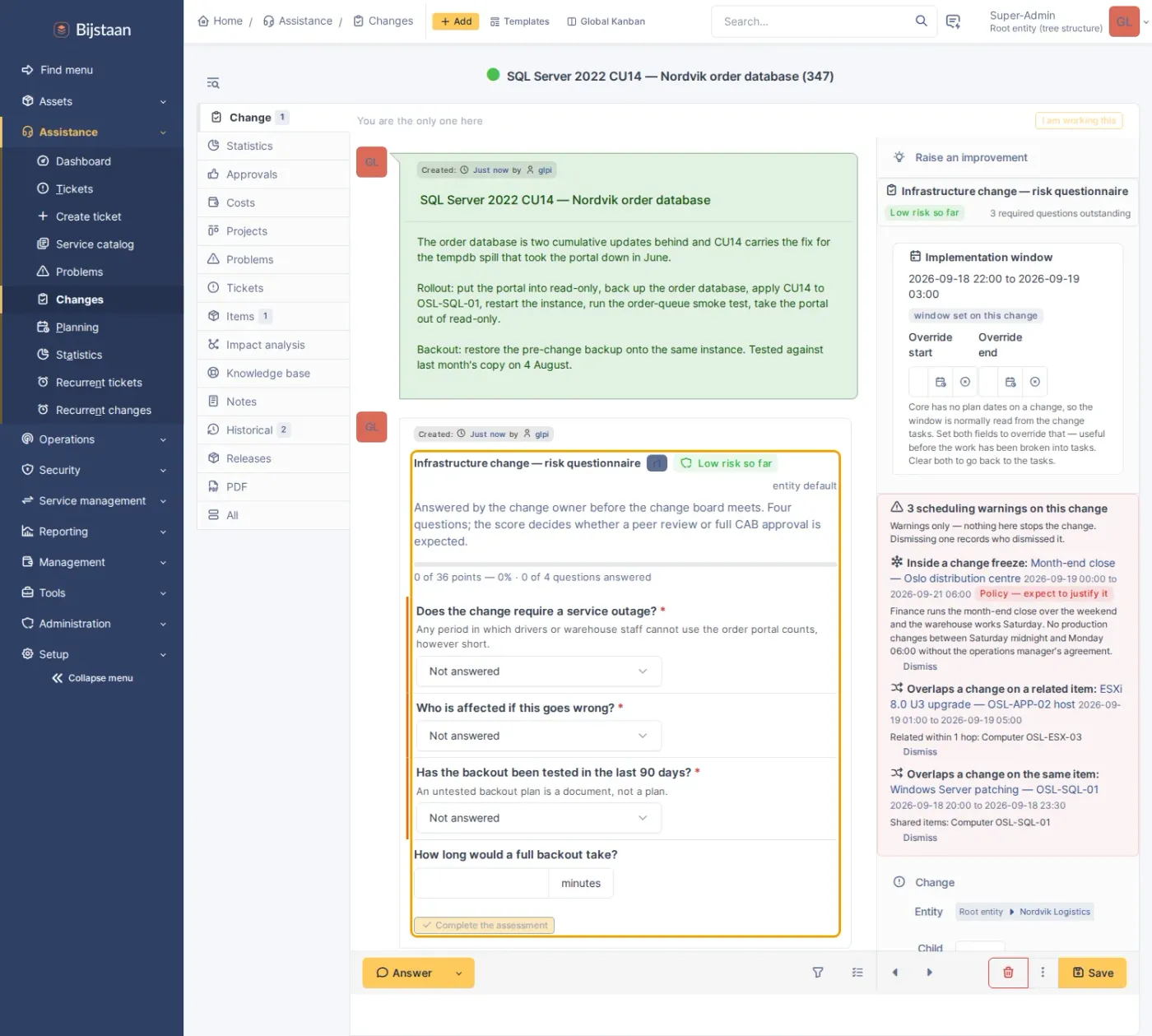Click the red trash delete button
The image size is (1152, 1036).
1008,973
